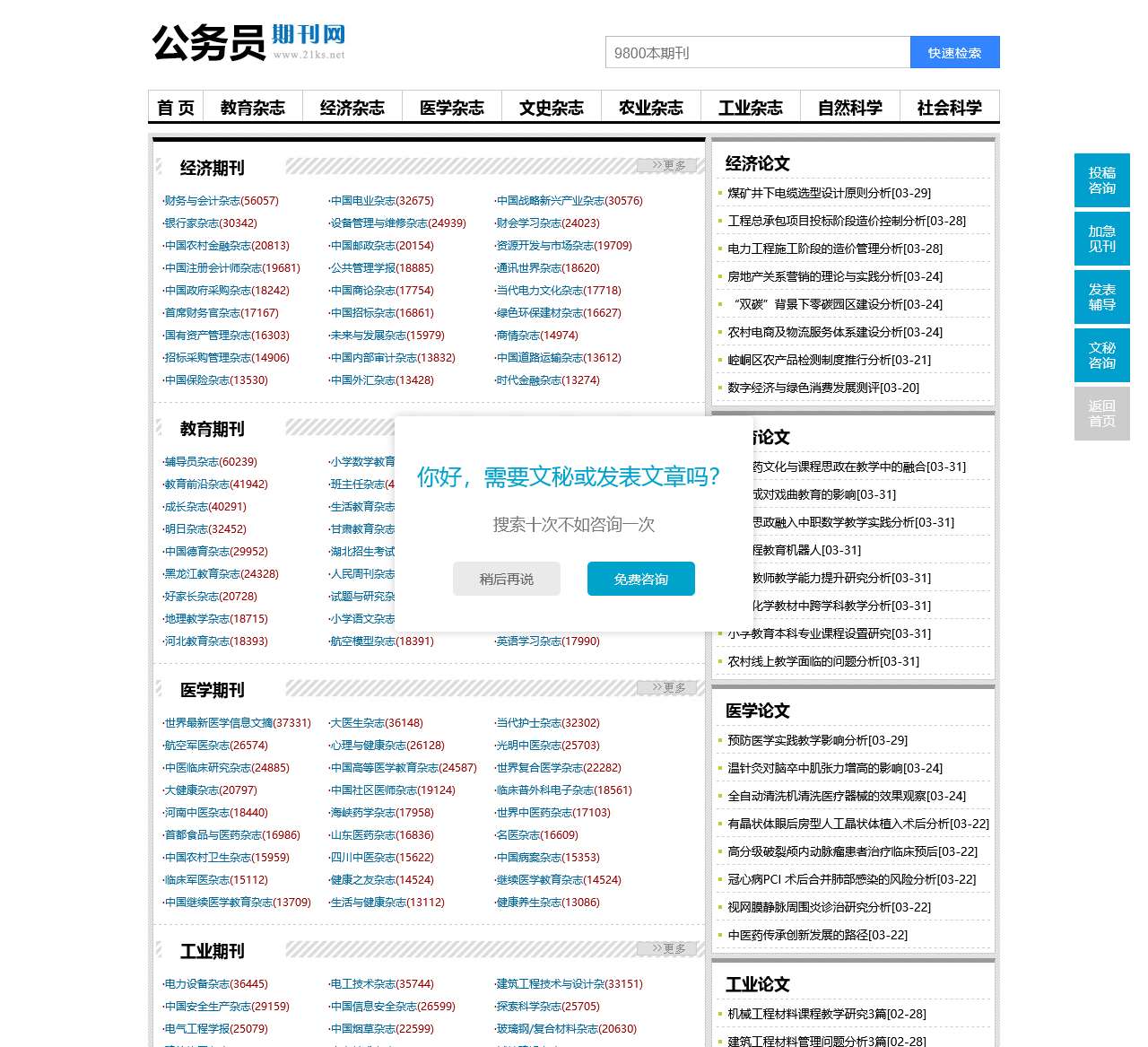1148x1047 pixels.
Task: Click 免费咨询 in the popup dialog
Action: click(640, 579)
